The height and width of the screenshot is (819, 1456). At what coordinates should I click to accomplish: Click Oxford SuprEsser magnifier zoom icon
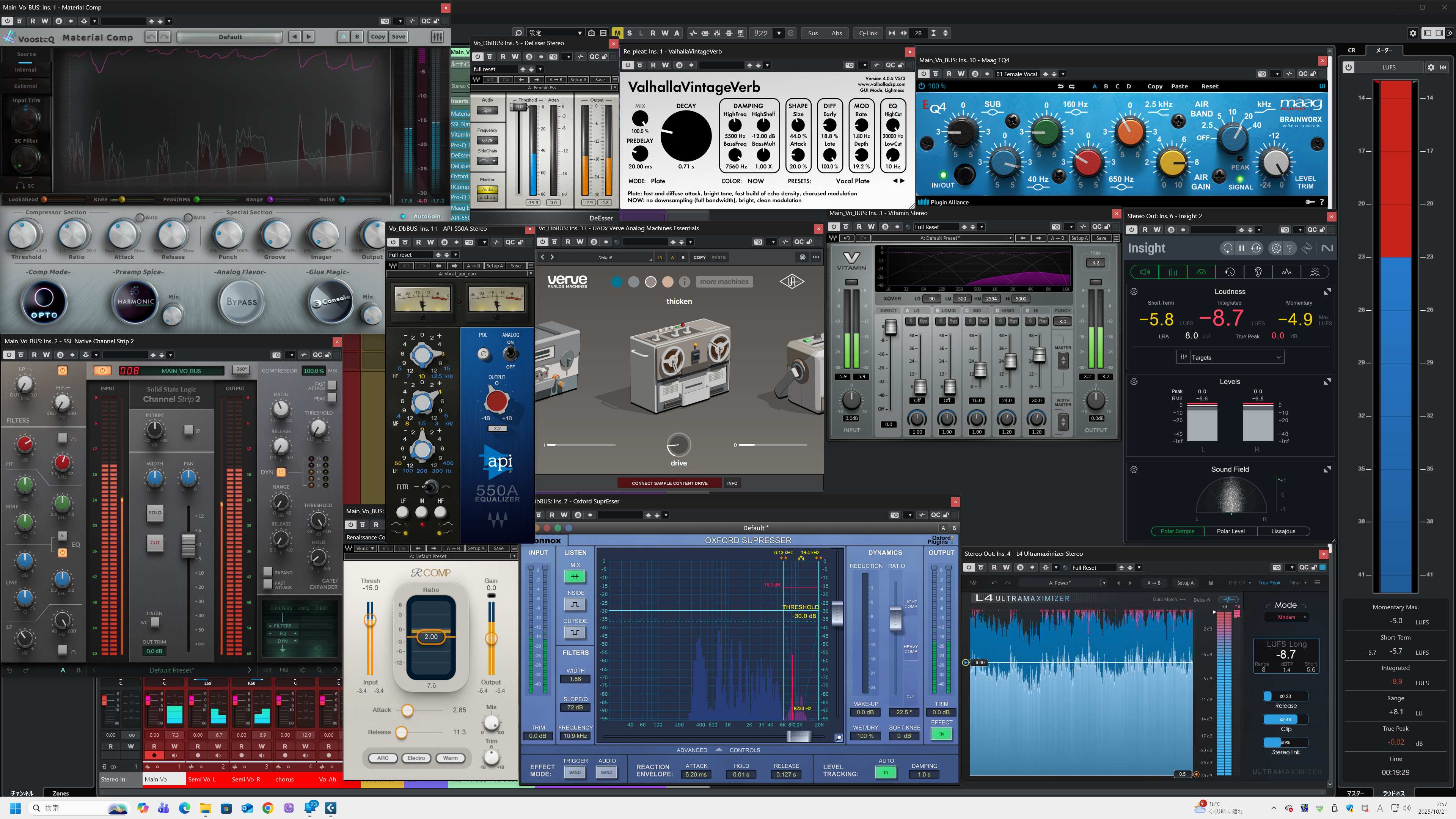(838, 737)
